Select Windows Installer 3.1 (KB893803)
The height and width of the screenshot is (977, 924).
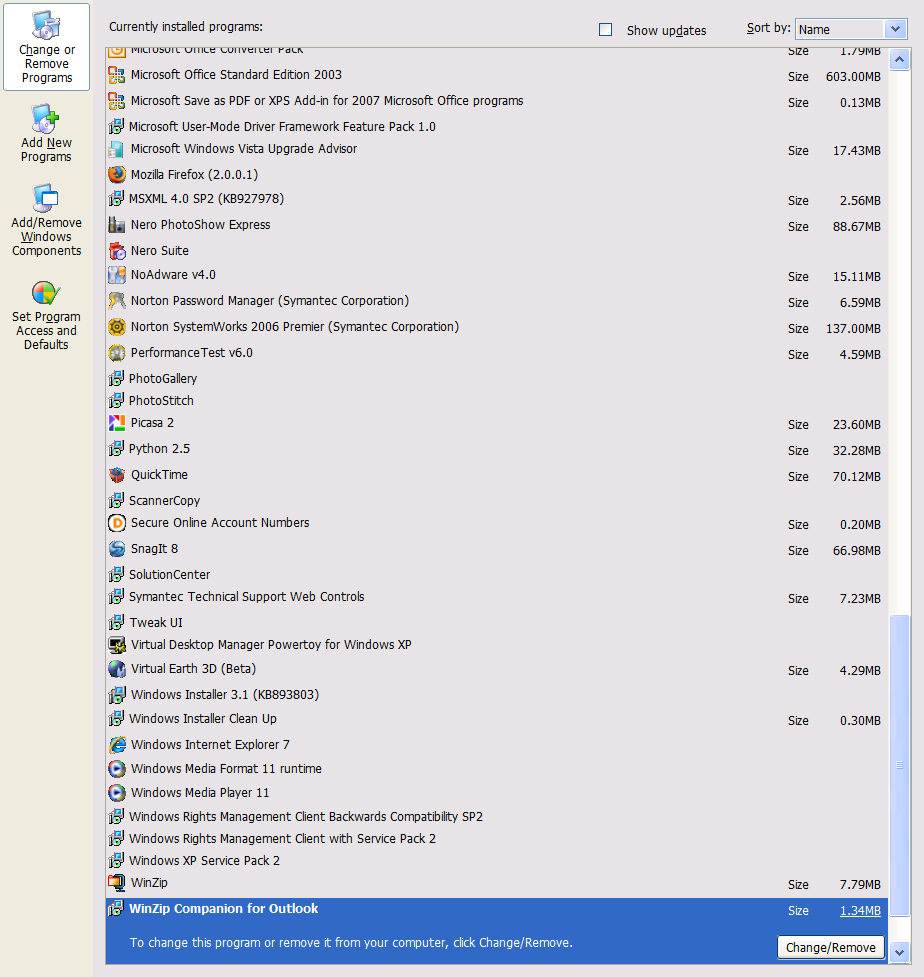coord(497,695)
